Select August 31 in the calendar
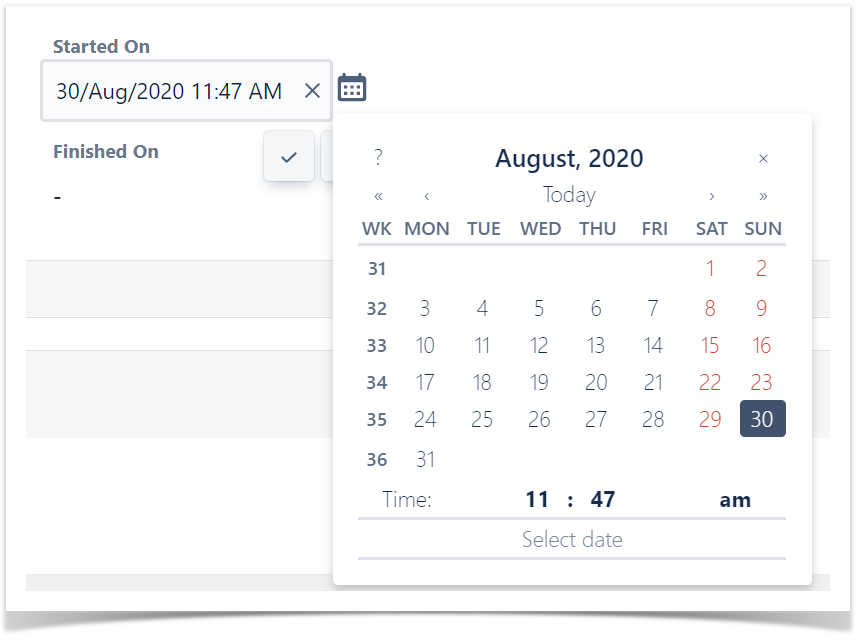864x640 pixels. coord(425,459)
